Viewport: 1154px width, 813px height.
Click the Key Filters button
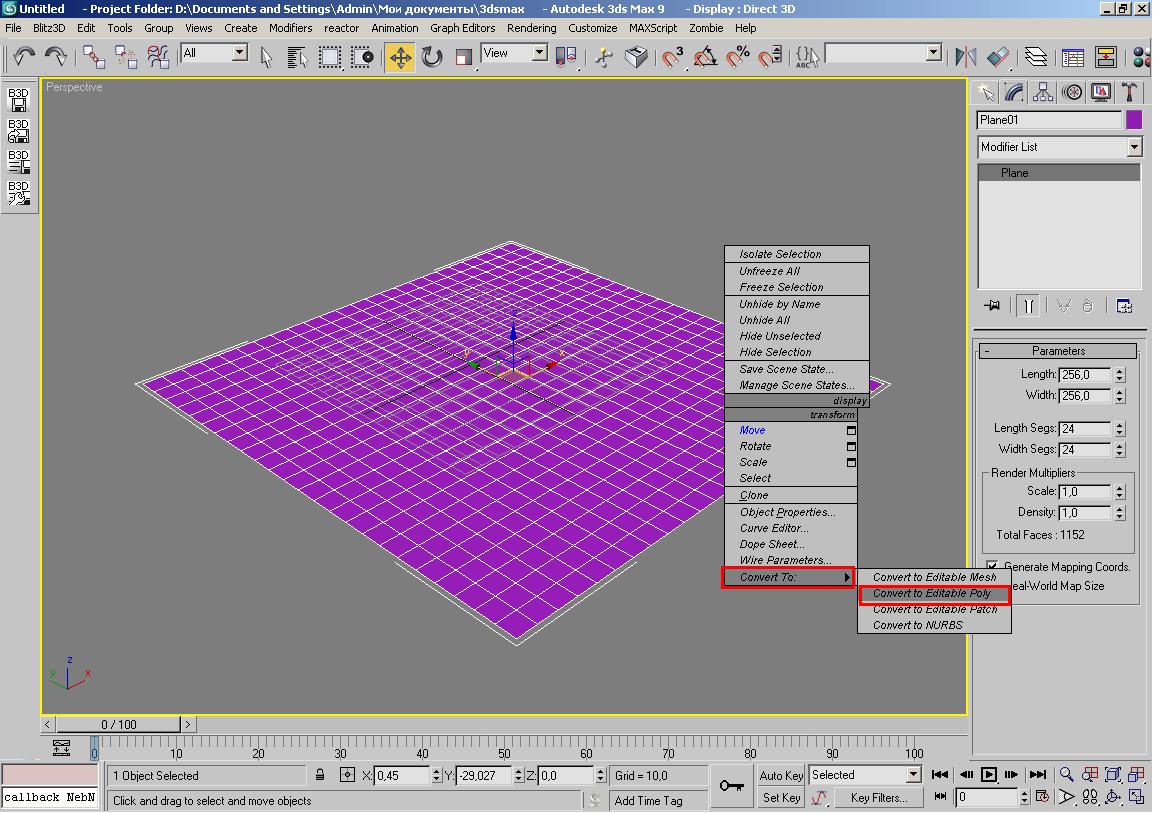pos(879,798)
